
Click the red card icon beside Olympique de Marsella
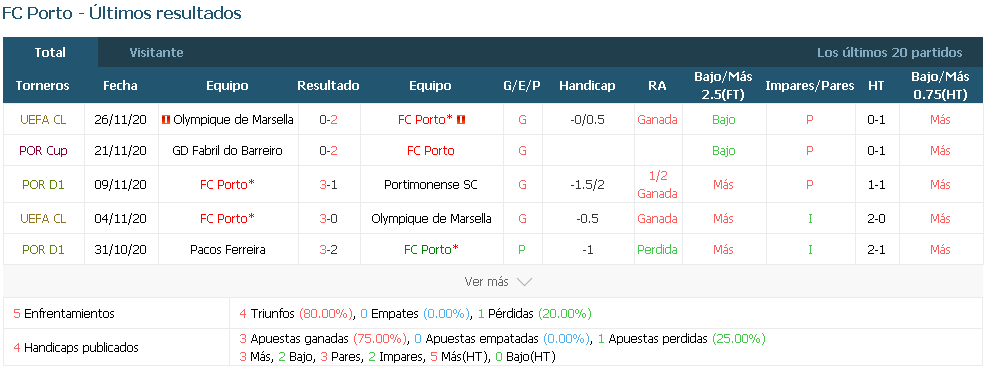(x=166, y=120)
